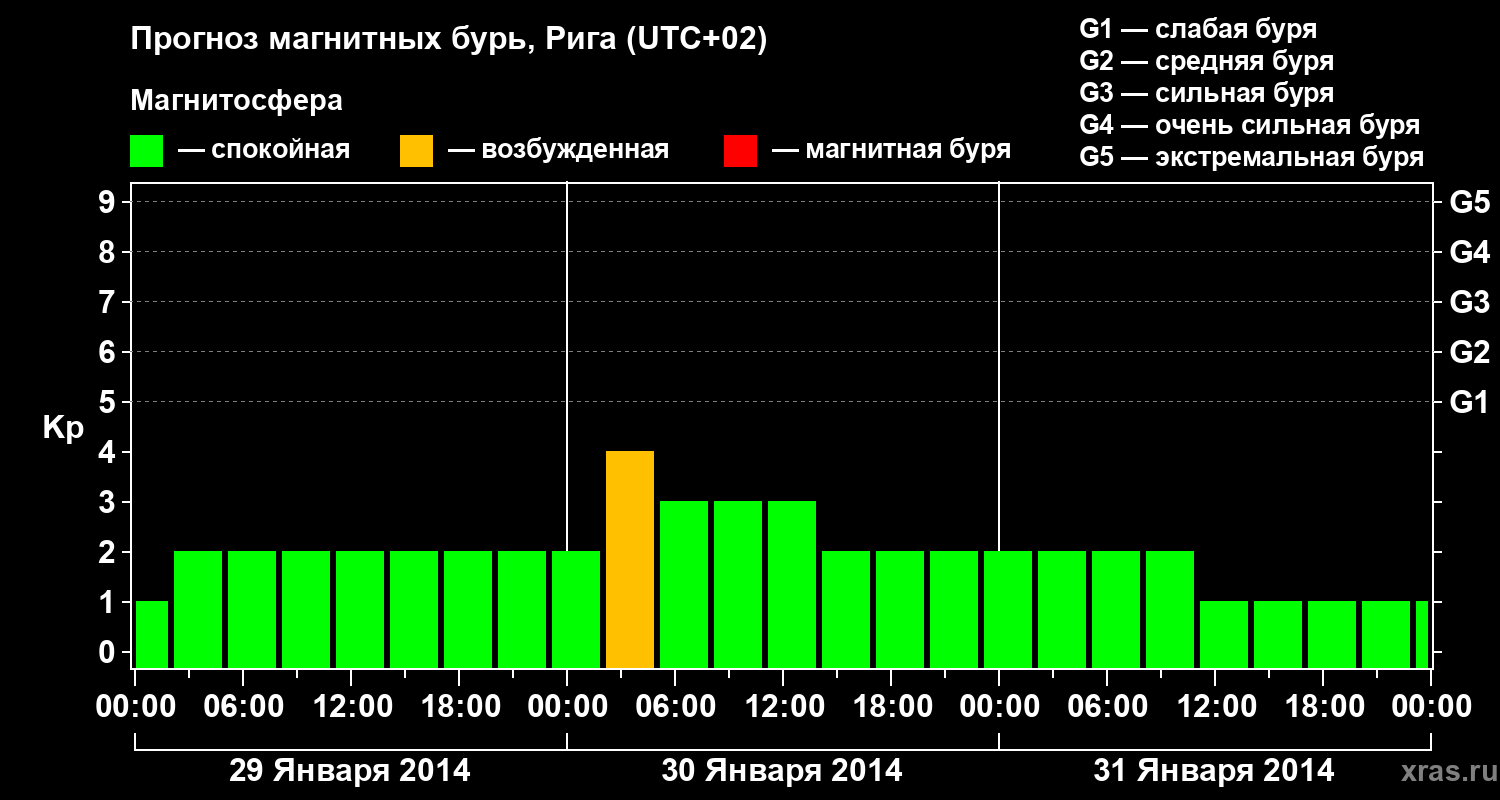Click the 'возбужденная' legend text
The image size is (1500, 800).
pos(575,151)
